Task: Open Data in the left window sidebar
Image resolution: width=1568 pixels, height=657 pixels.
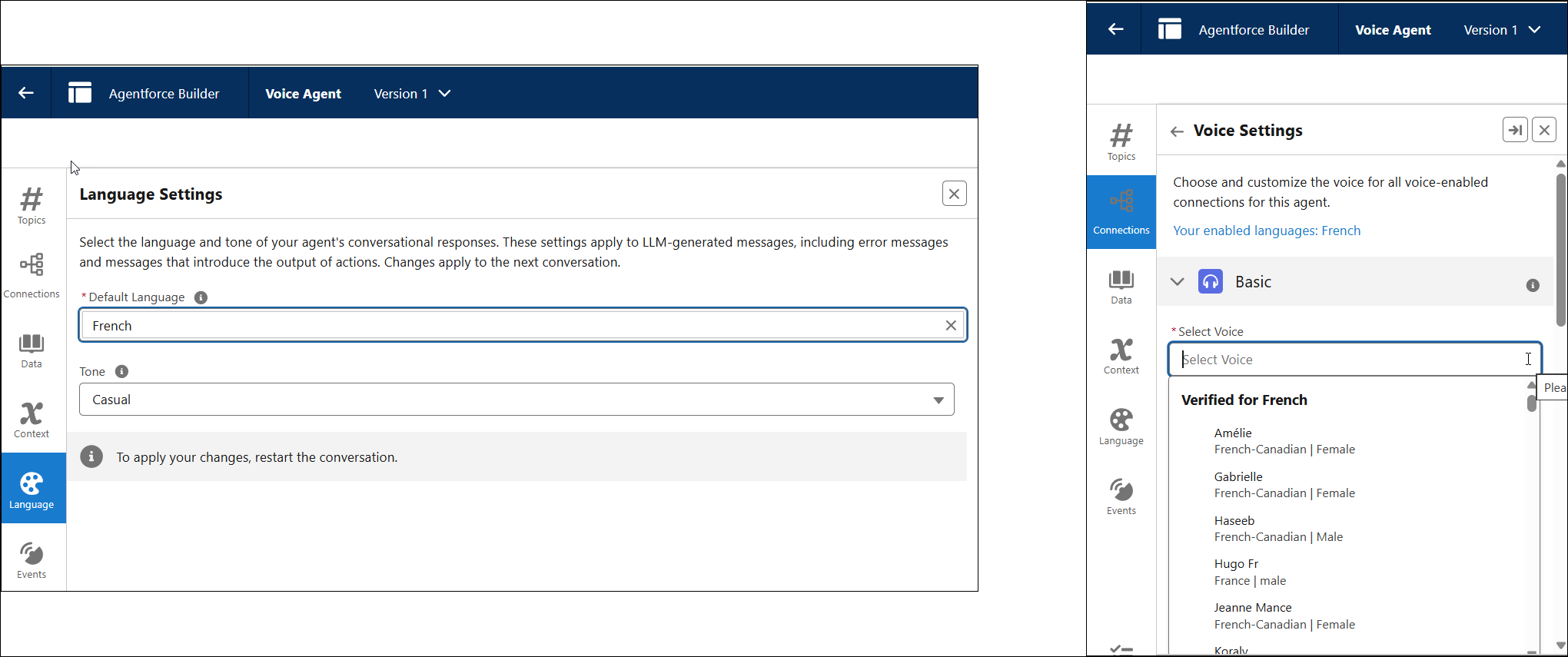Action: (x=32, y=350)
